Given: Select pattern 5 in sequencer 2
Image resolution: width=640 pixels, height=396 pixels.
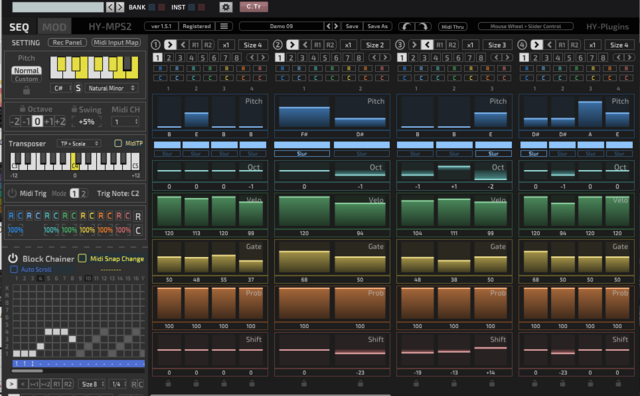Looking at the screenshot, I should coord(325,58).
